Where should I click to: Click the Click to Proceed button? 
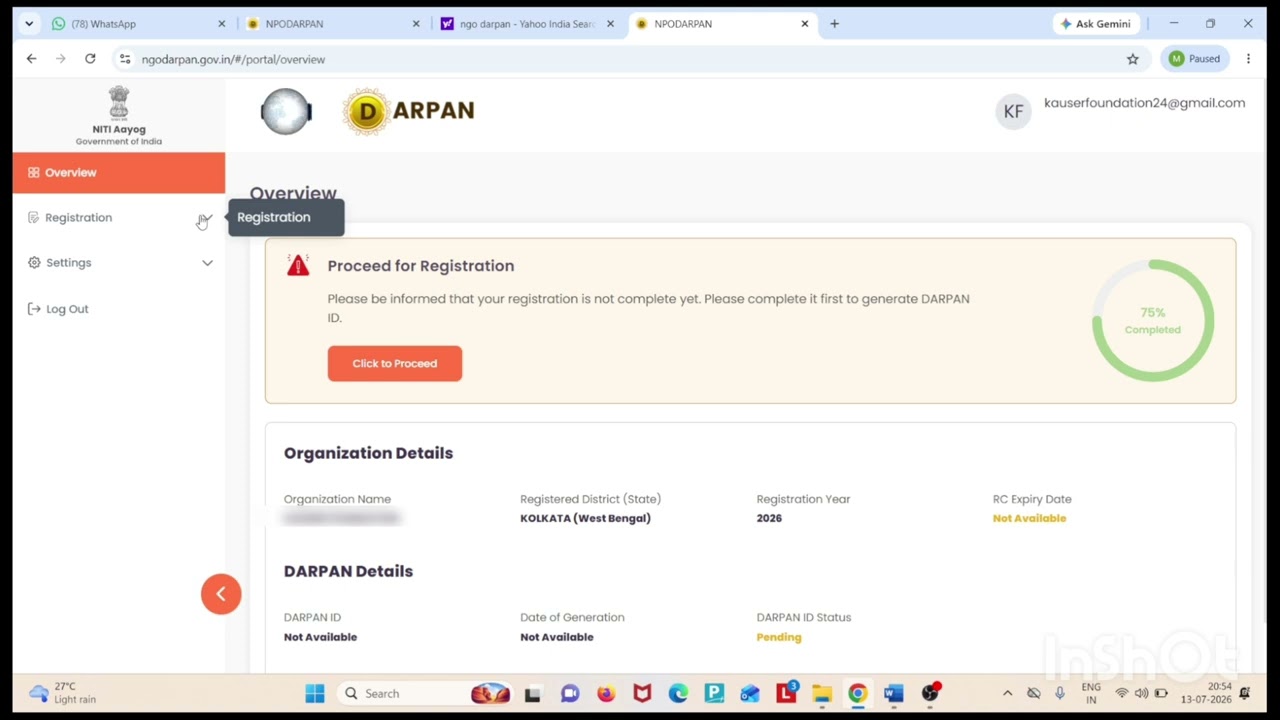[395, 363]
